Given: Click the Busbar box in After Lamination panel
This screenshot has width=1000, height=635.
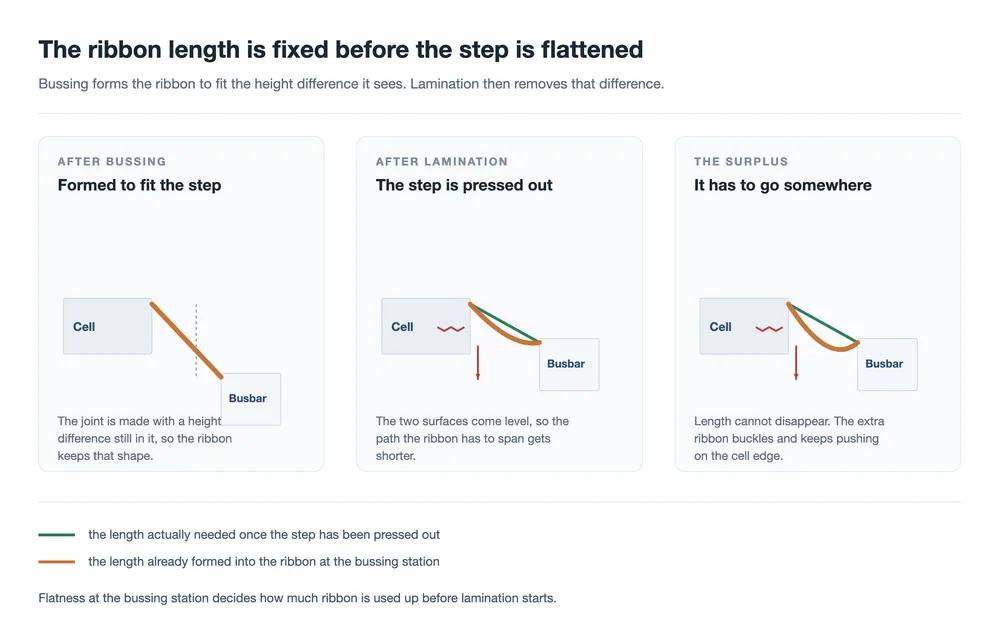Looking at the screenshot, I should click(x=569, y=364).
